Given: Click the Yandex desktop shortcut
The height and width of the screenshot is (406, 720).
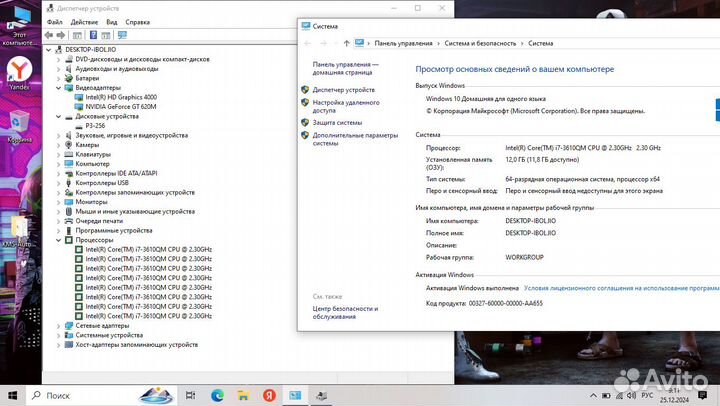Looking at the screenshot, I should pos(19,73).
